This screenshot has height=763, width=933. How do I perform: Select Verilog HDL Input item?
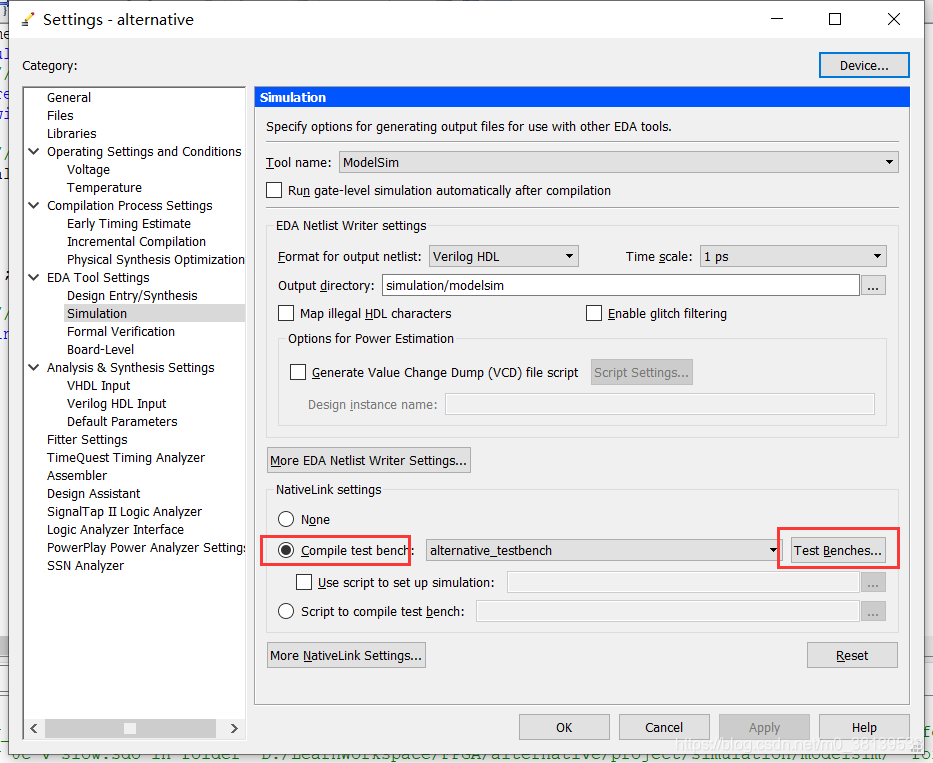[116, 404]
